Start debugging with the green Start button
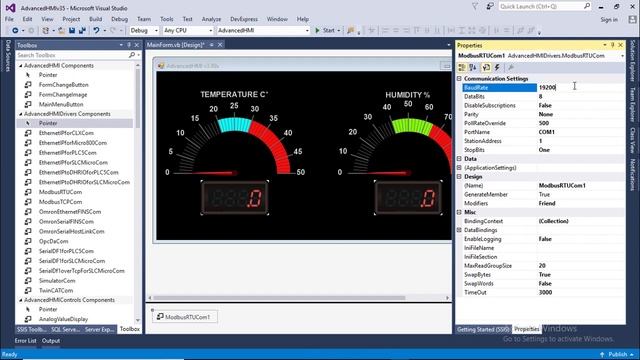This screenshot has height=360, width=640. tap(325, 31)
